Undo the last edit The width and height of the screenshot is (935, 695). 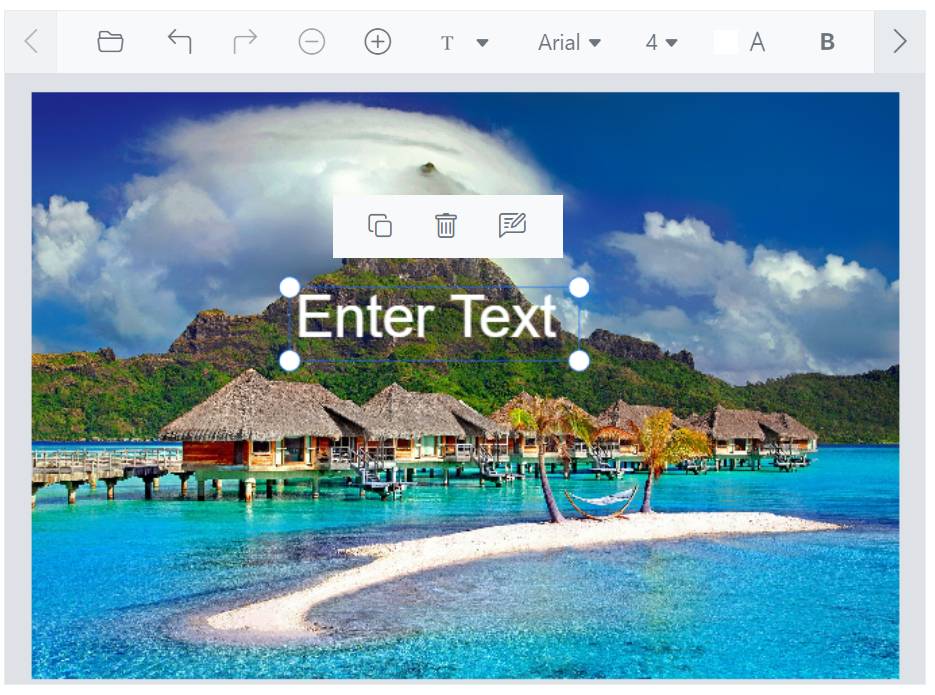point(179,42)
